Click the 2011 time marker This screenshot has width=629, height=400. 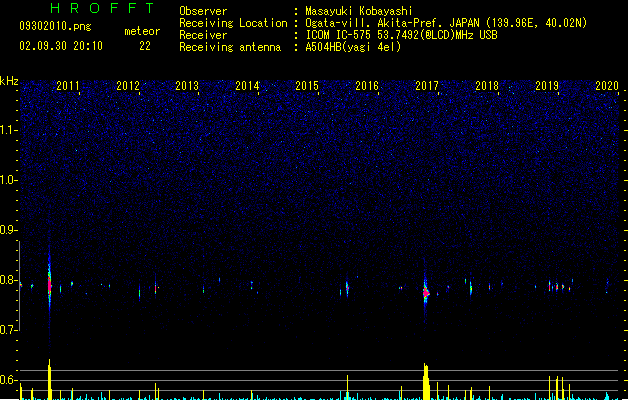[x=68, y=86]
